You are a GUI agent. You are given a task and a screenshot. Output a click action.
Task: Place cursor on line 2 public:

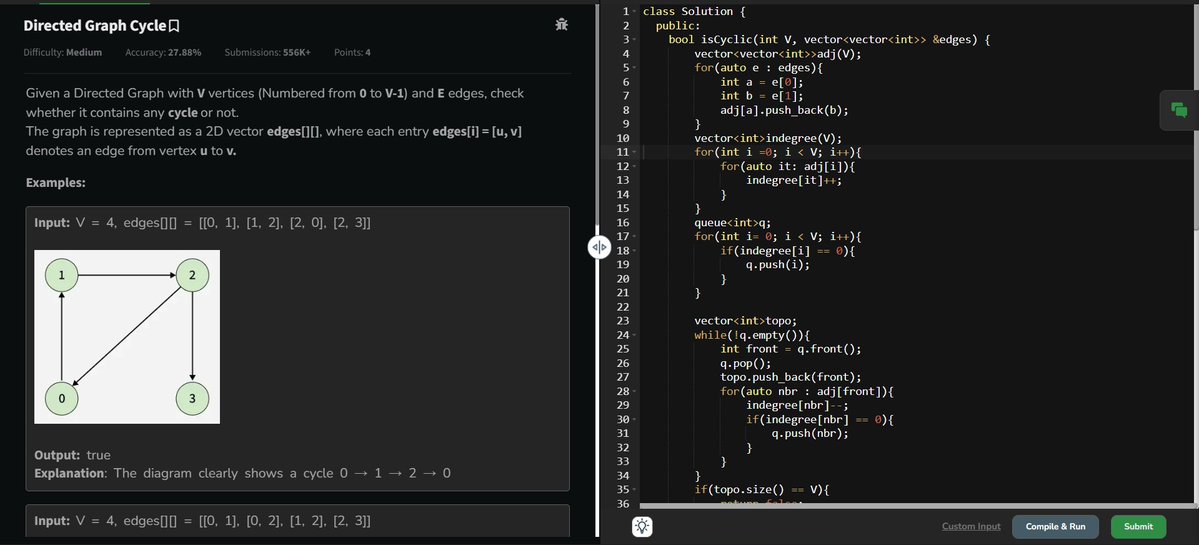[x=678, y=25]
